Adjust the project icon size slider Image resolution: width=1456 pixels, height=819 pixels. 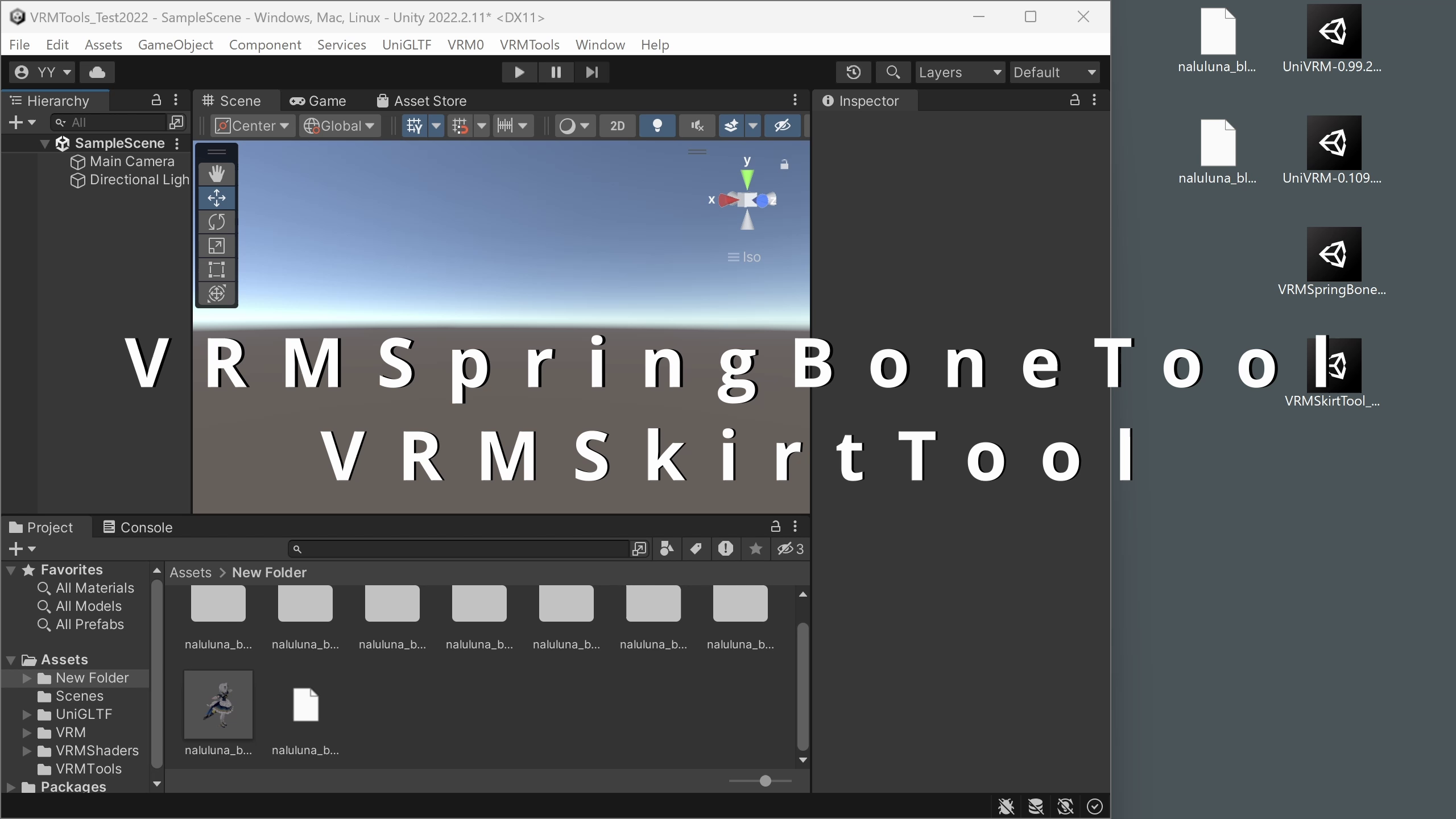pyautogui.click(x=765, y=781)
